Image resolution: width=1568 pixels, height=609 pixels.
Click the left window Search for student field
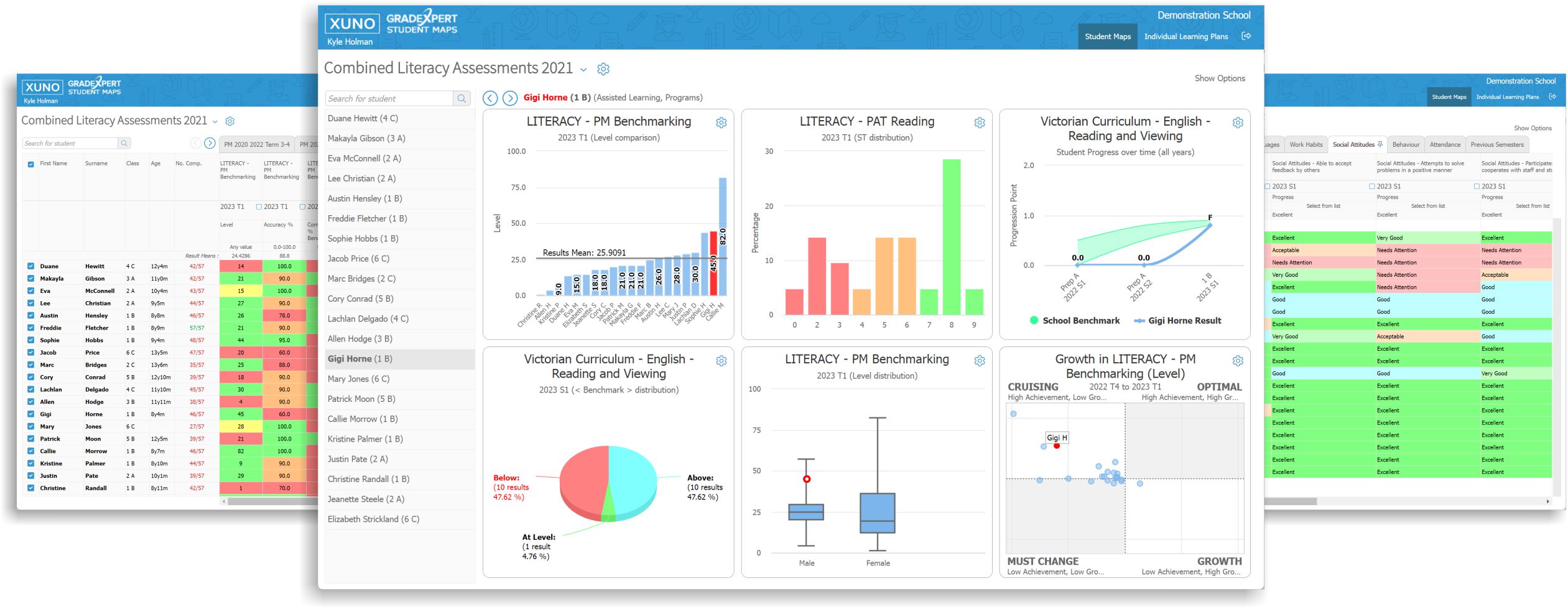[x=70, y=143]
